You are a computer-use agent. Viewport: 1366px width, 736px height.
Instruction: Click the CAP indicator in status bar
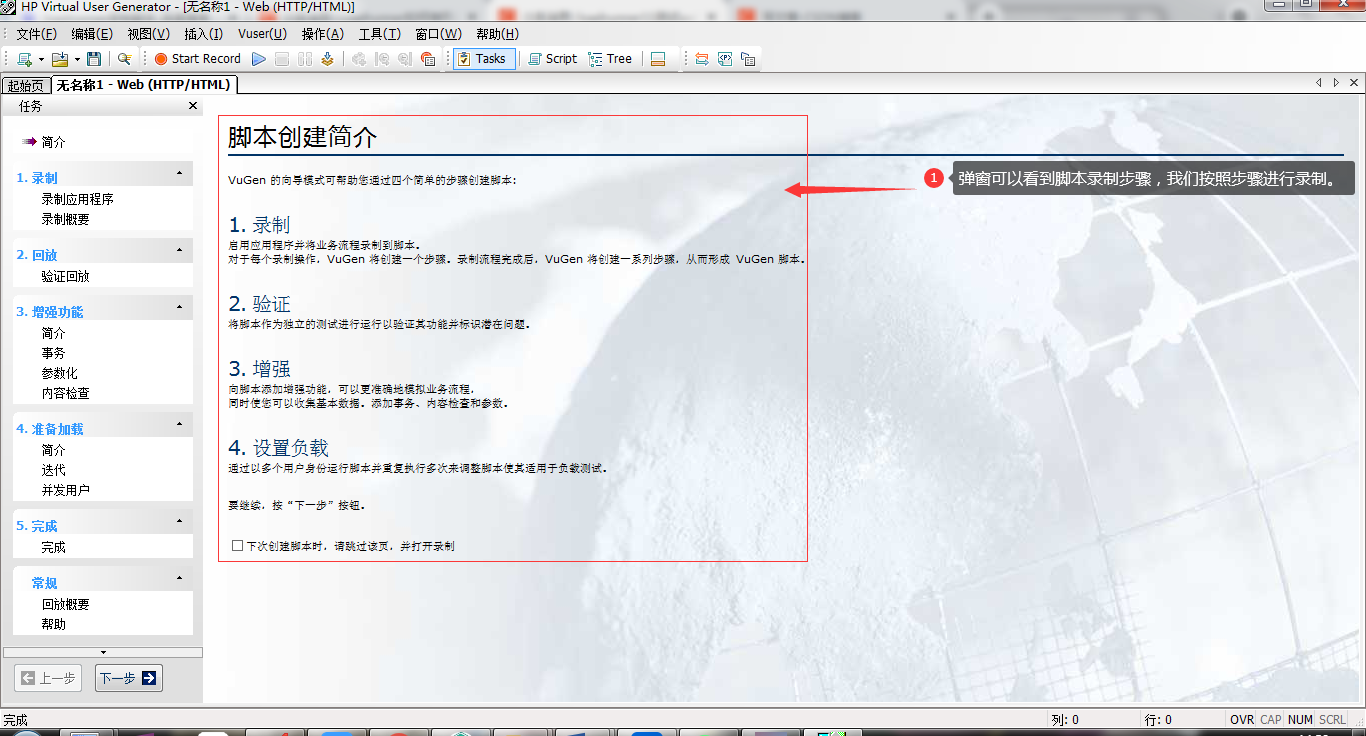(x=1271, y=720)
